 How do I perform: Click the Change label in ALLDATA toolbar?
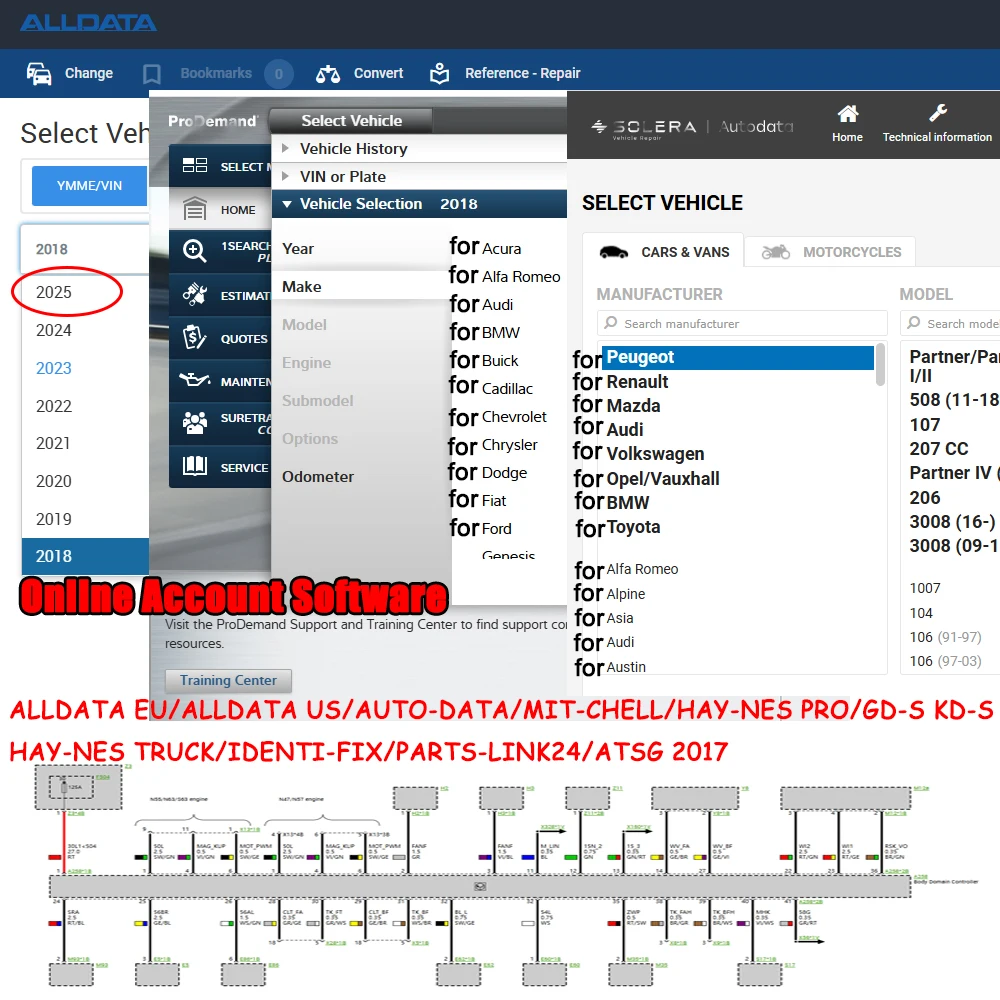pyautogui.click(x=89, y=73)
